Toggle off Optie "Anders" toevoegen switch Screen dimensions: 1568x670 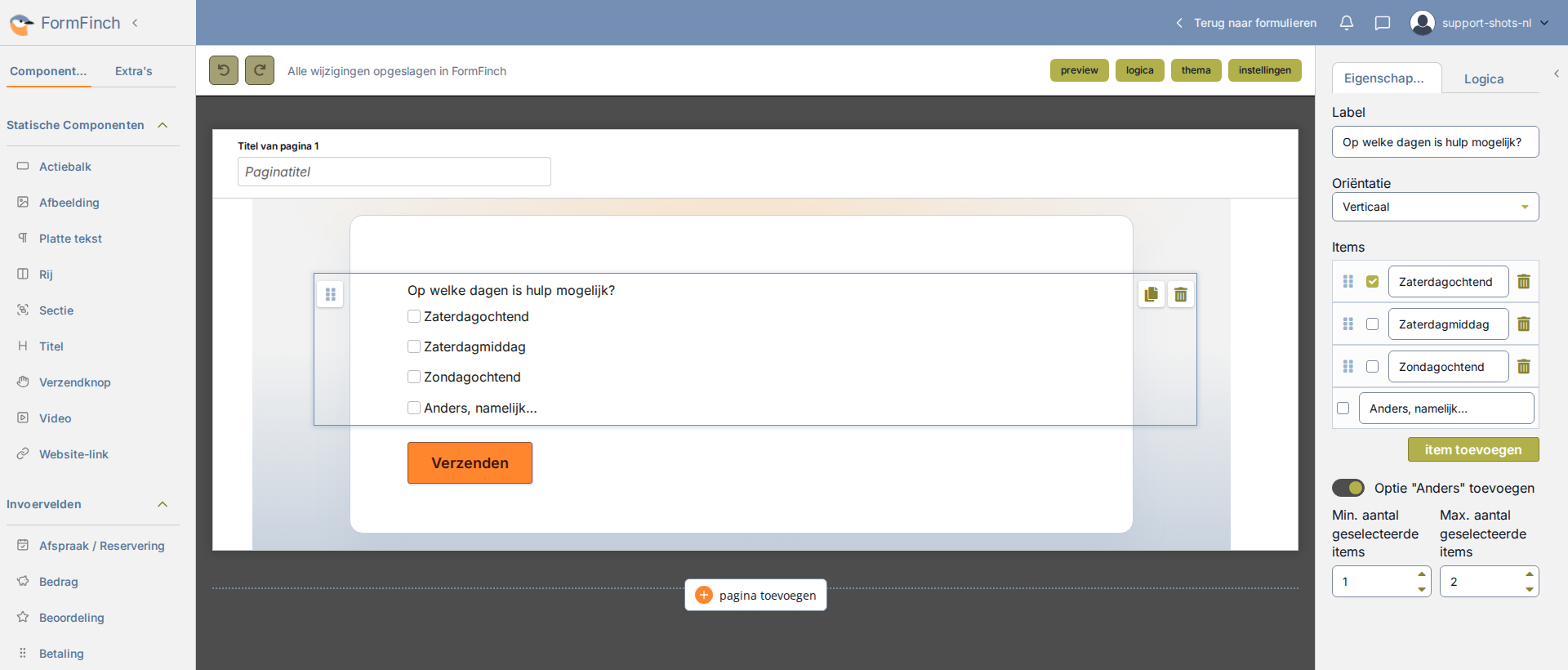tap(1348, 488)
